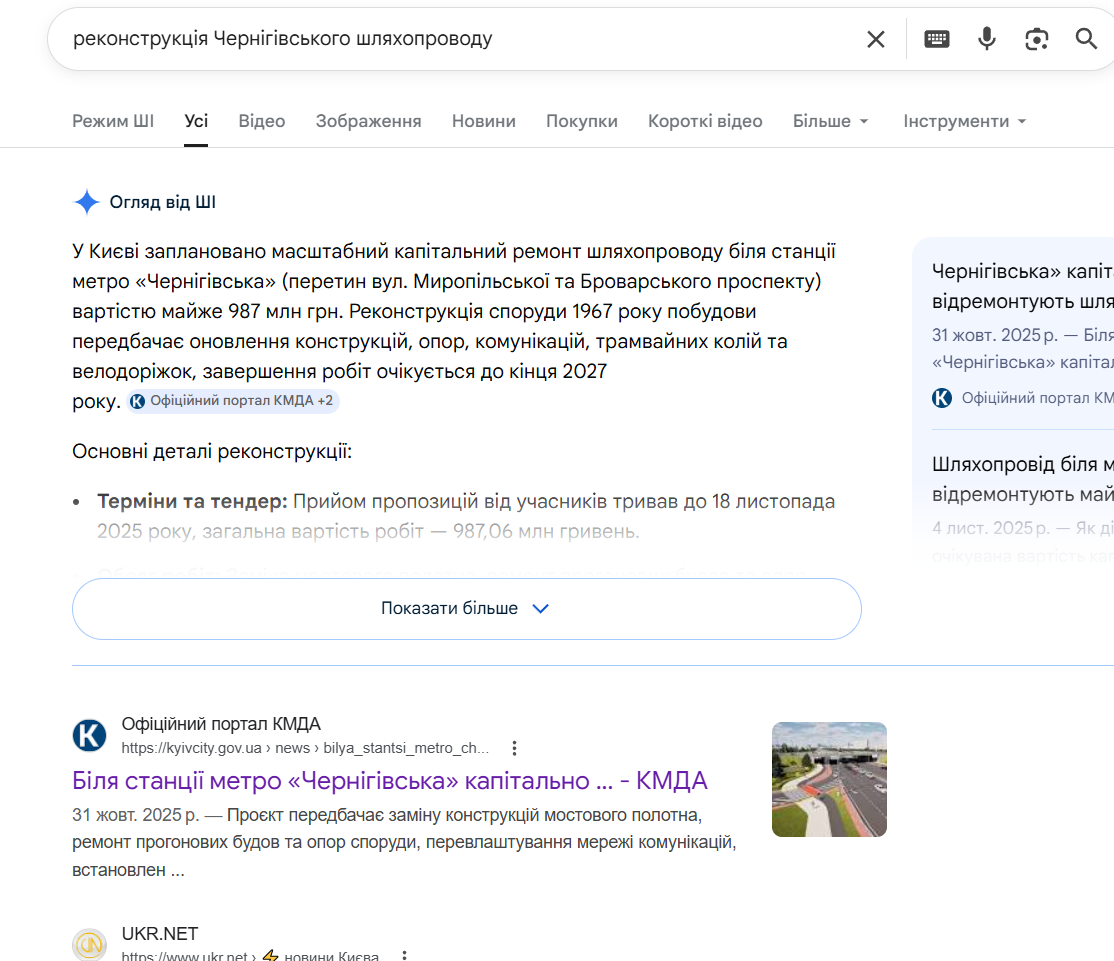Click into the search query input field
1114x961 pixels.
click(x=450, y=39)
